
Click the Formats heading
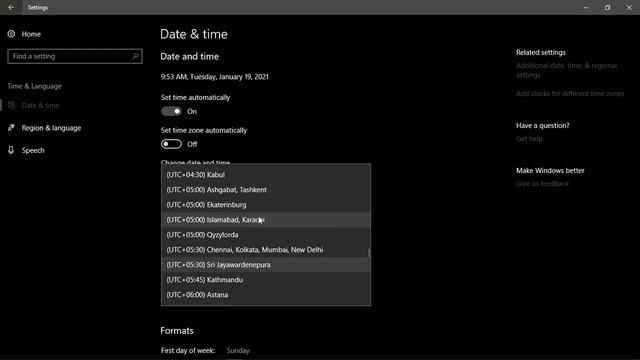point(177,331)
